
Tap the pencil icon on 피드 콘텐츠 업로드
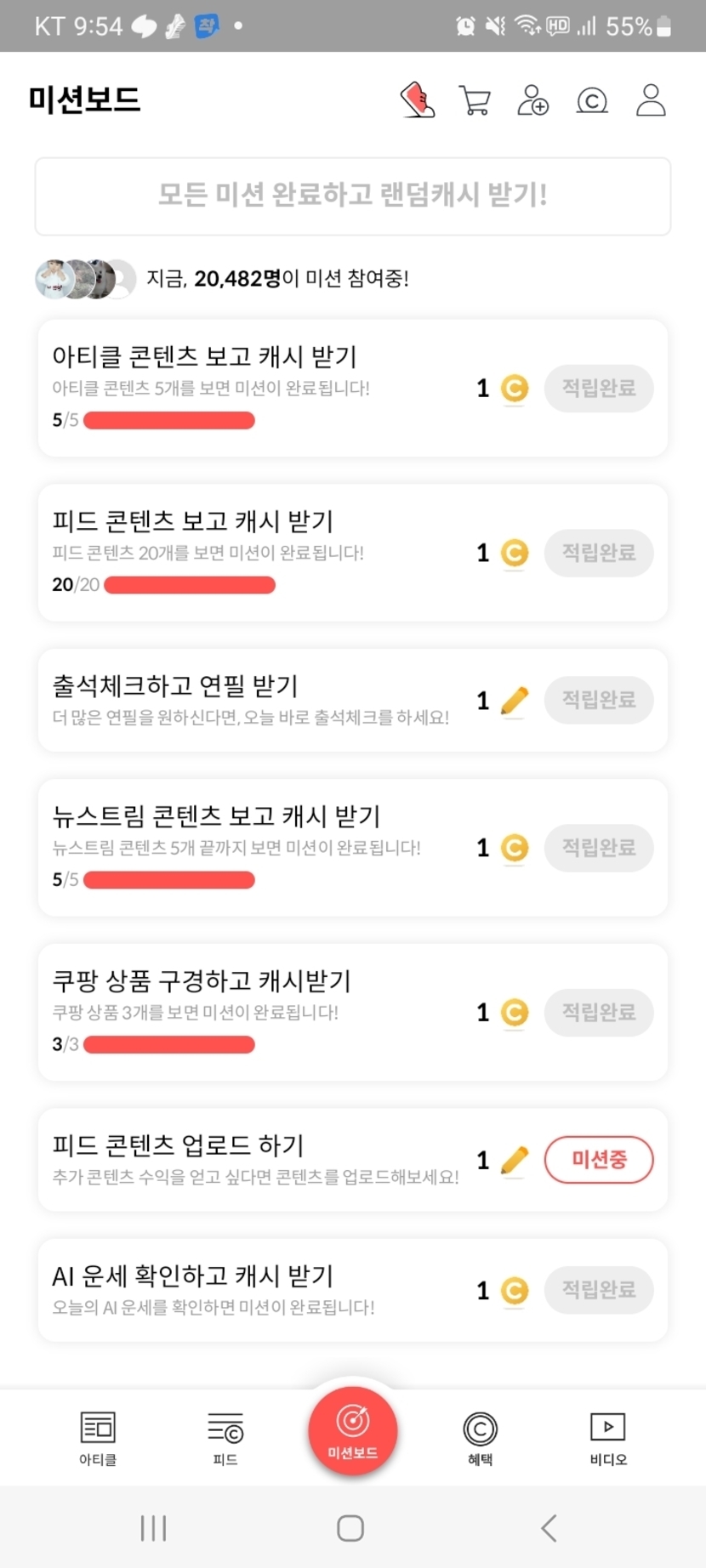pyautogui.click(x=515, y=1160)
